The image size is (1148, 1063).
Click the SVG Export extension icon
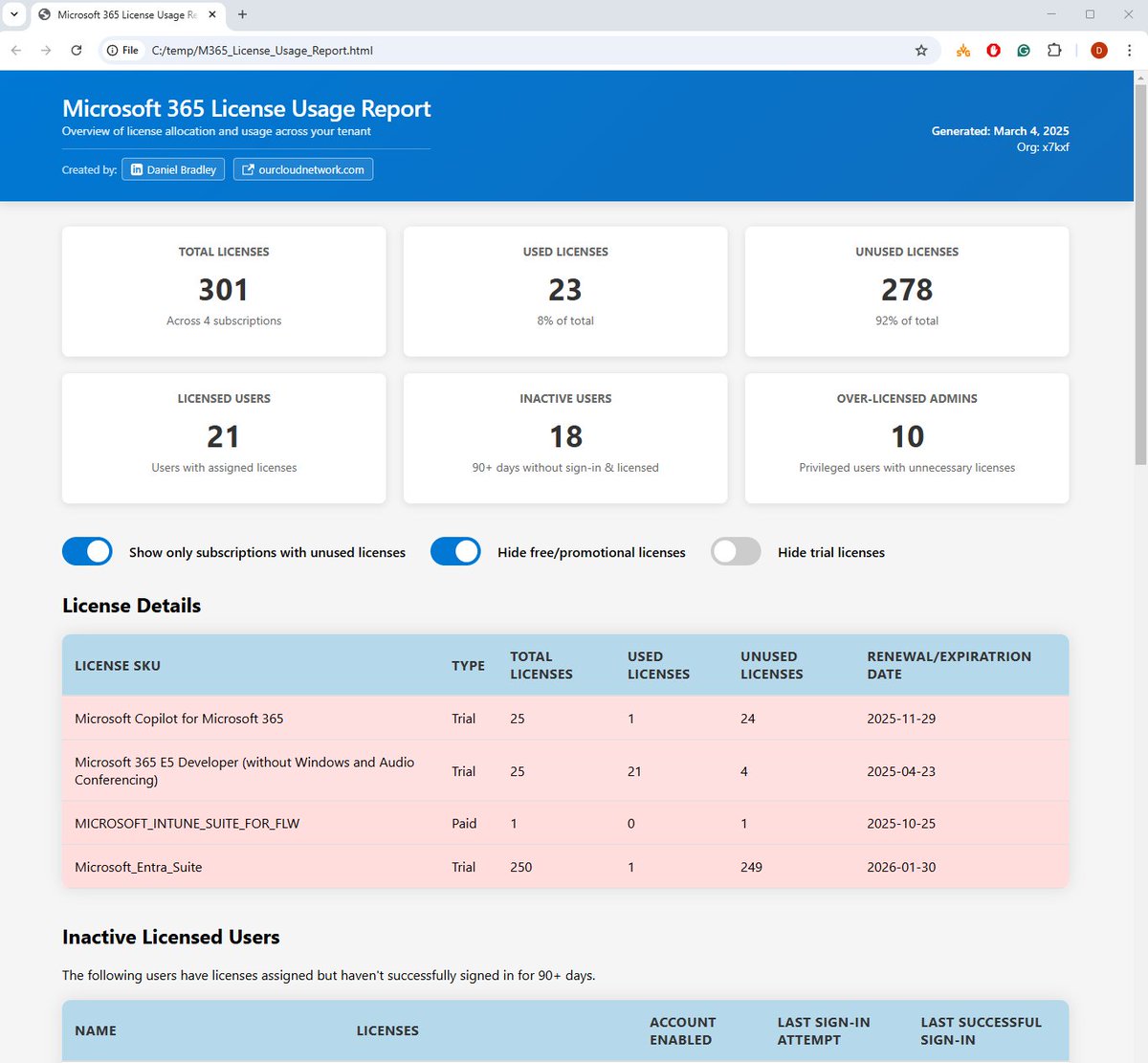[962, 50]
